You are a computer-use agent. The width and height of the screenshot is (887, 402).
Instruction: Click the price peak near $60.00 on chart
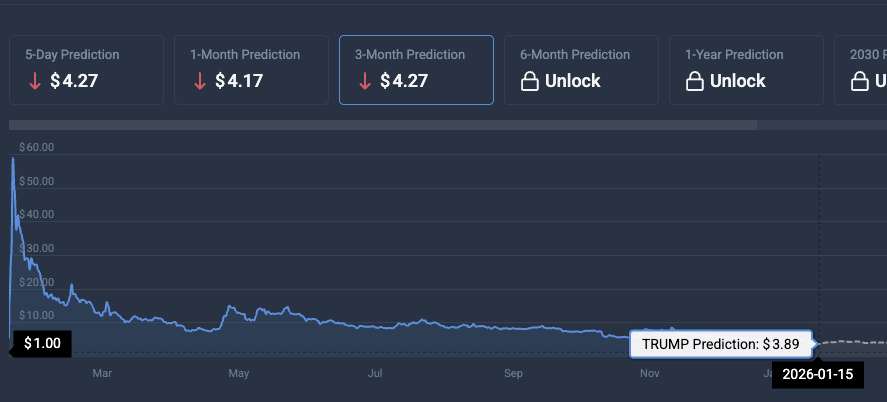coord(13,159)
